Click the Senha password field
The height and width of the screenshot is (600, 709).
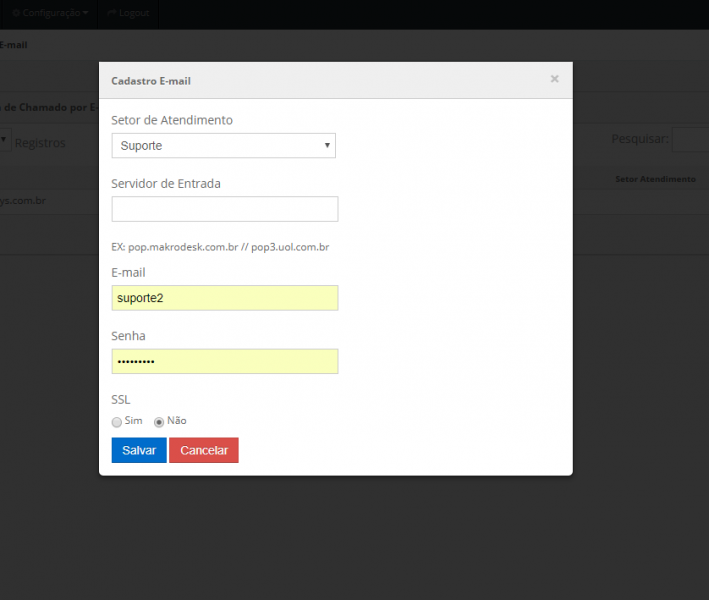[x=224, y=361]
